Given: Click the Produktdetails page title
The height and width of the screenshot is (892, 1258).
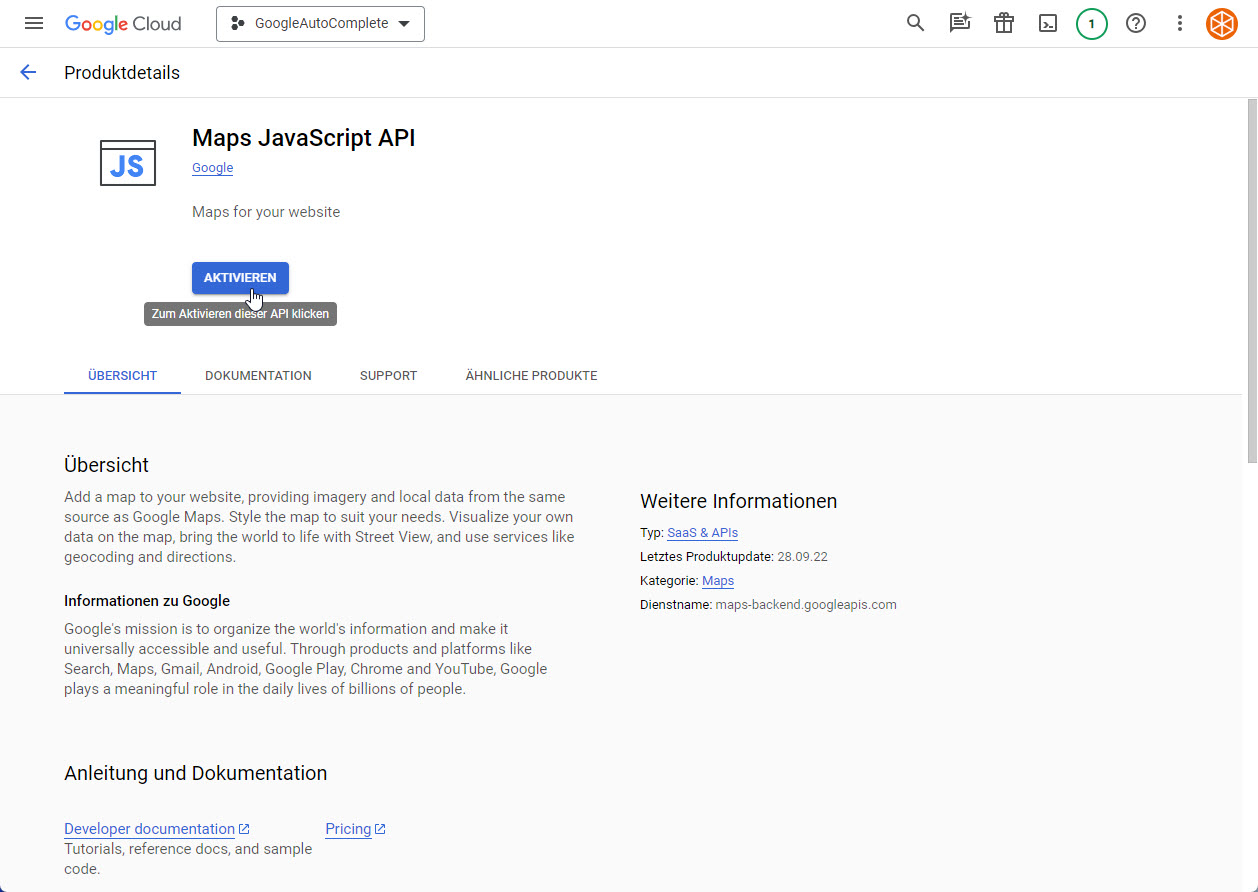Looking at the screenshot, I should click(x=122, y=73).
